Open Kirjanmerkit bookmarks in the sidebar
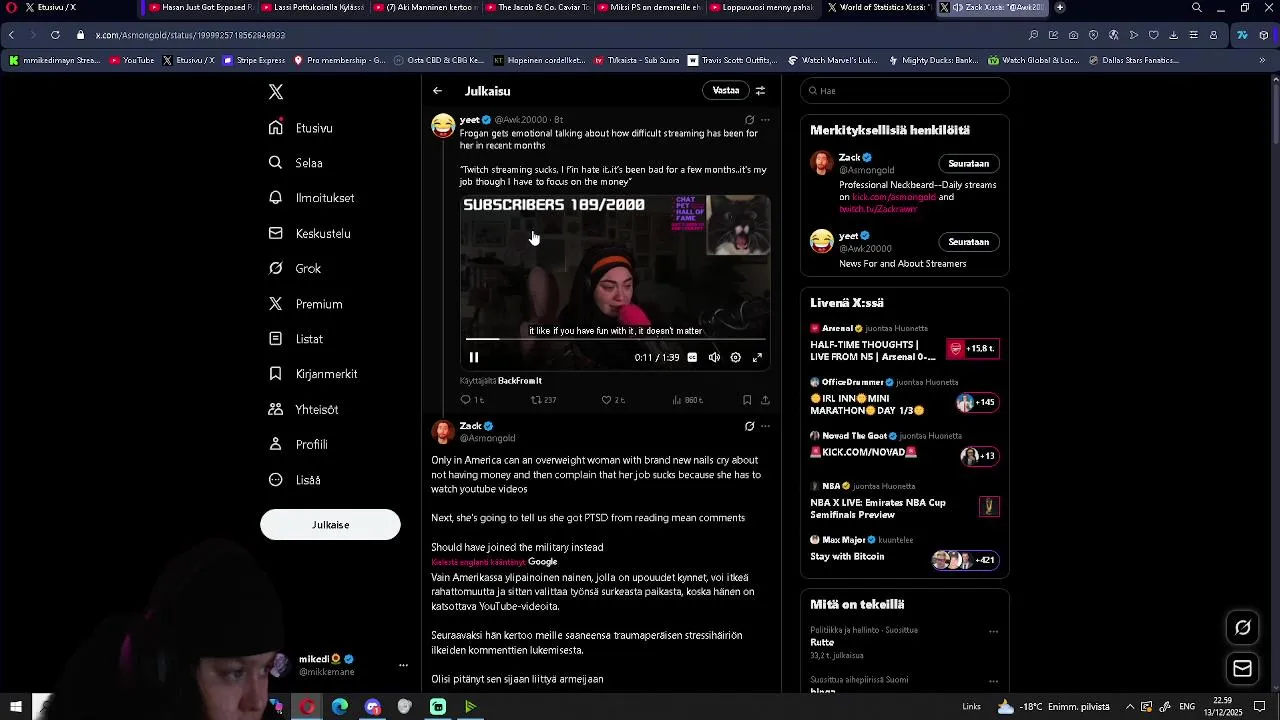Viewport: 1280px width, 720px height. tap(313, 374)
